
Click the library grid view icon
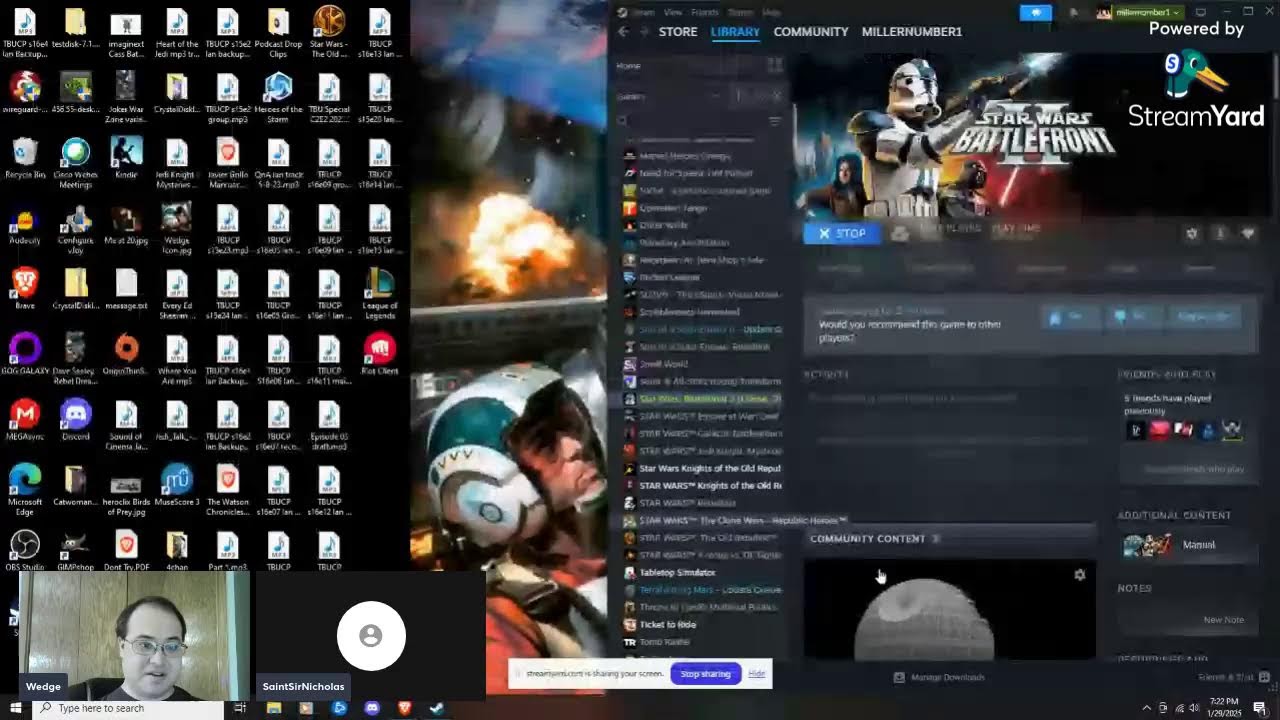[775, 65]
